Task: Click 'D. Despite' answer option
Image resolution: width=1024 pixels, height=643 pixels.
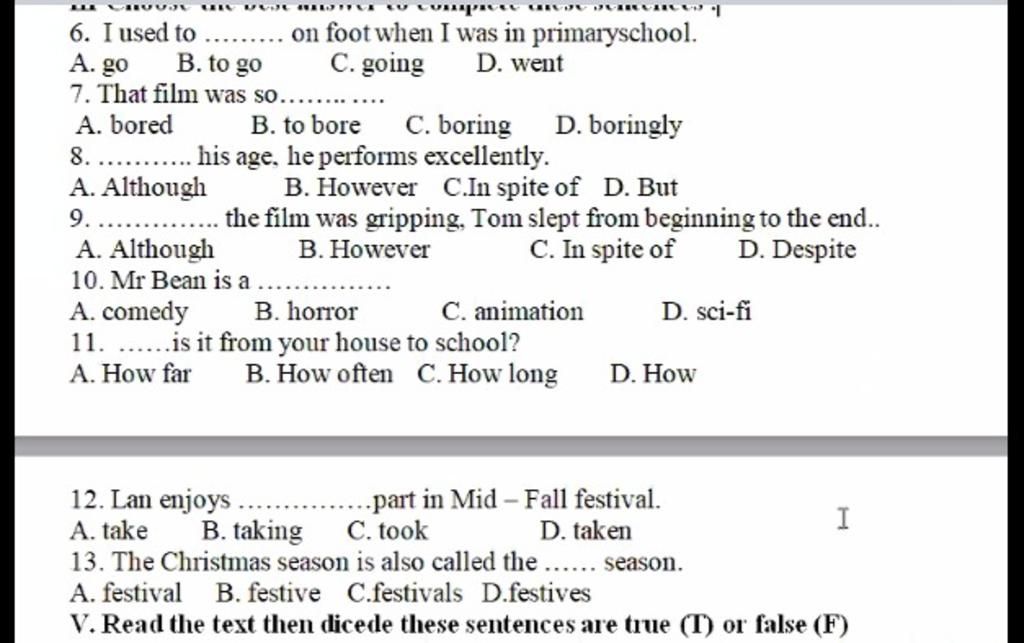Action: point(797,249)
